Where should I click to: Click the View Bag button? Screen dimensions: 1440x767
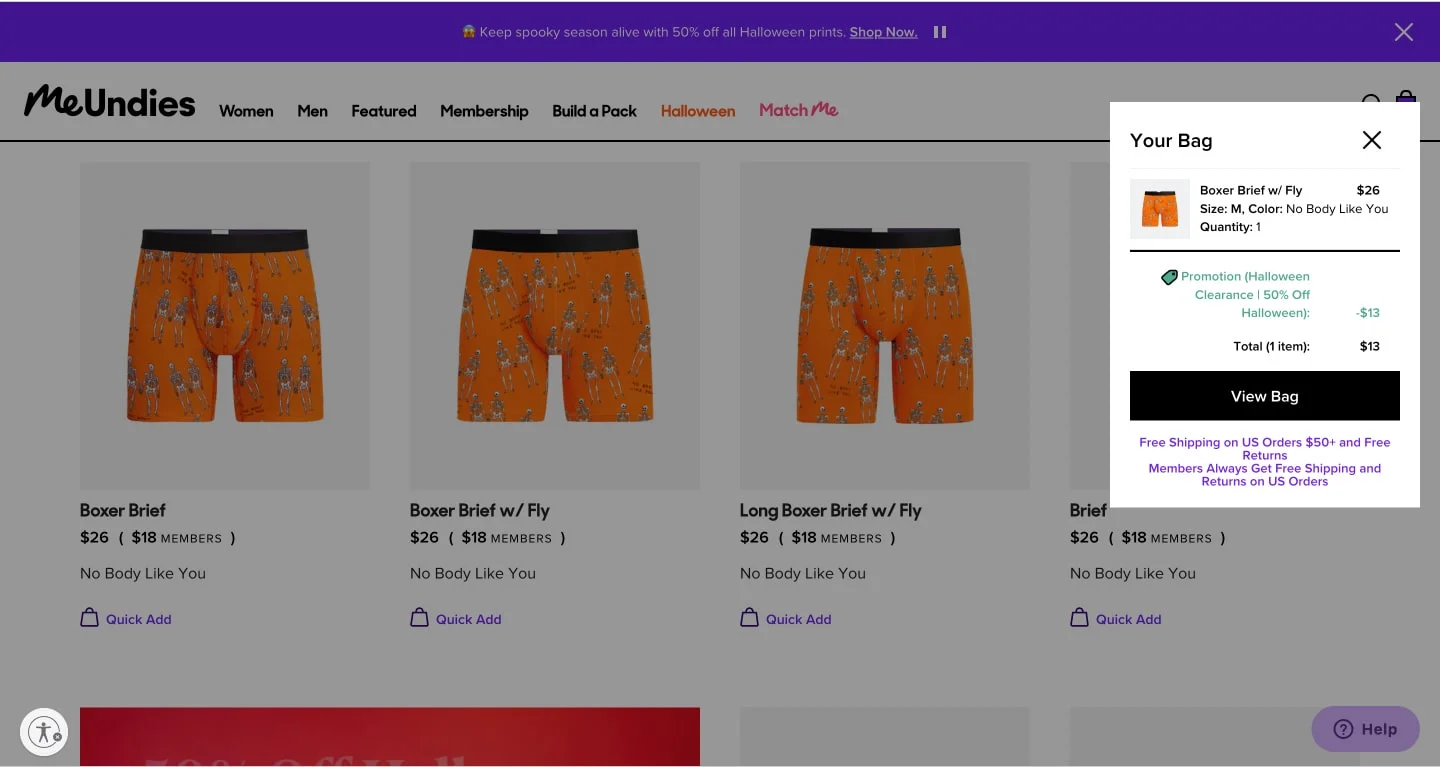[x=1264, y=395]
